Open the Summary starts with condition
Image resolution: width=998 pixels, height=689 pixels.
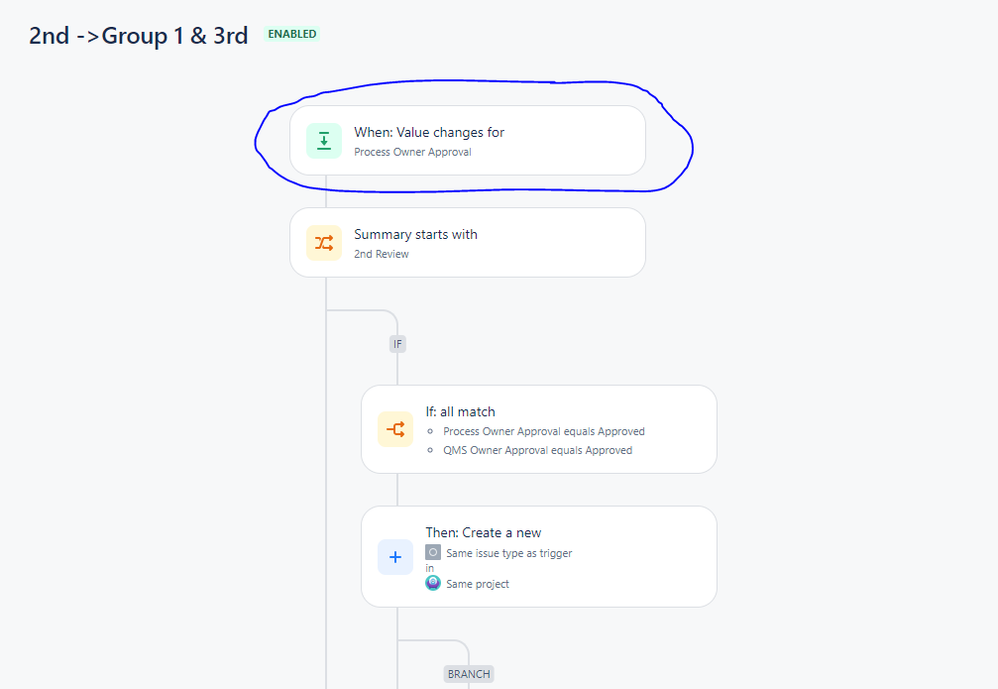tap(468, 242)
